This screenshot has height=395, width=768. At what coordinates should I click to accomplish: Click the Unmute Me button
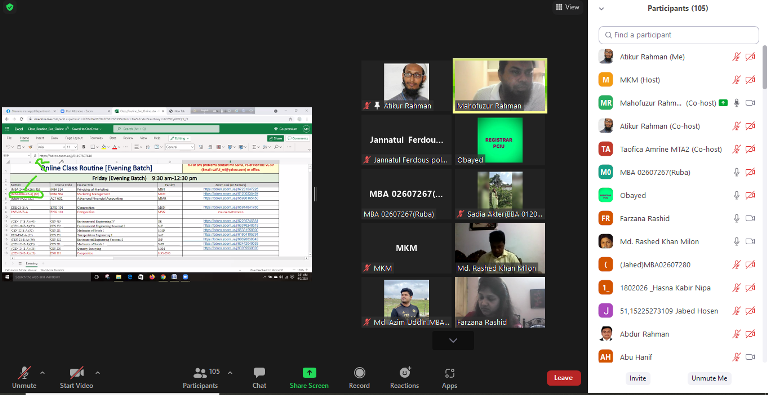point(709,378)
